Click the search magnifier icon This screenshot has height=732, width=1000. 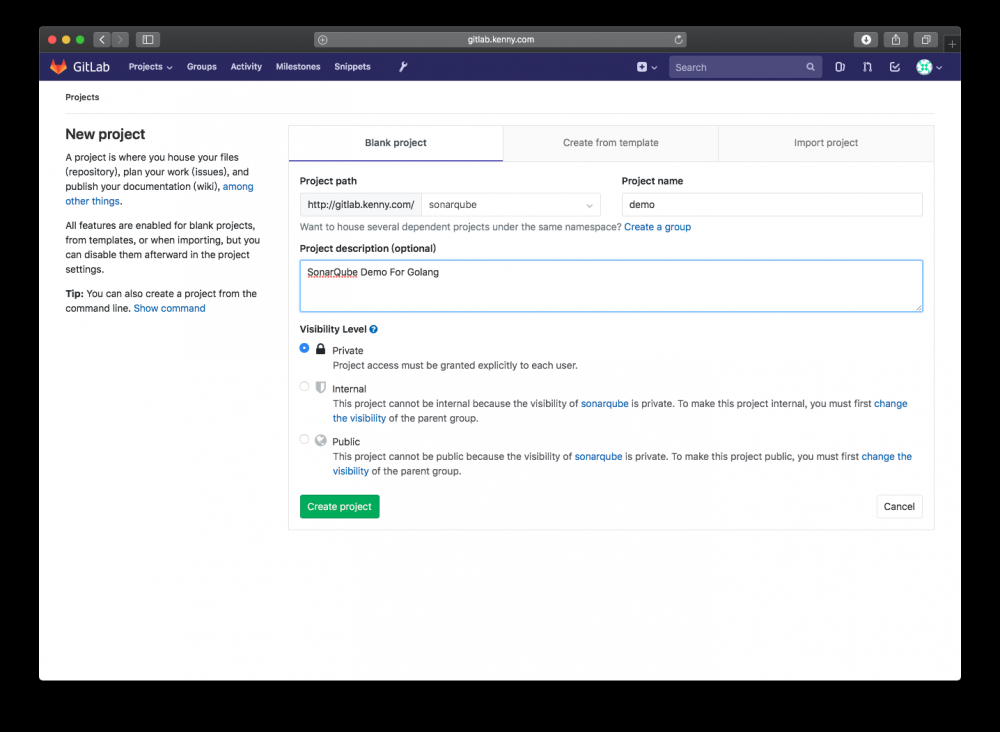(x=810, y=67)
